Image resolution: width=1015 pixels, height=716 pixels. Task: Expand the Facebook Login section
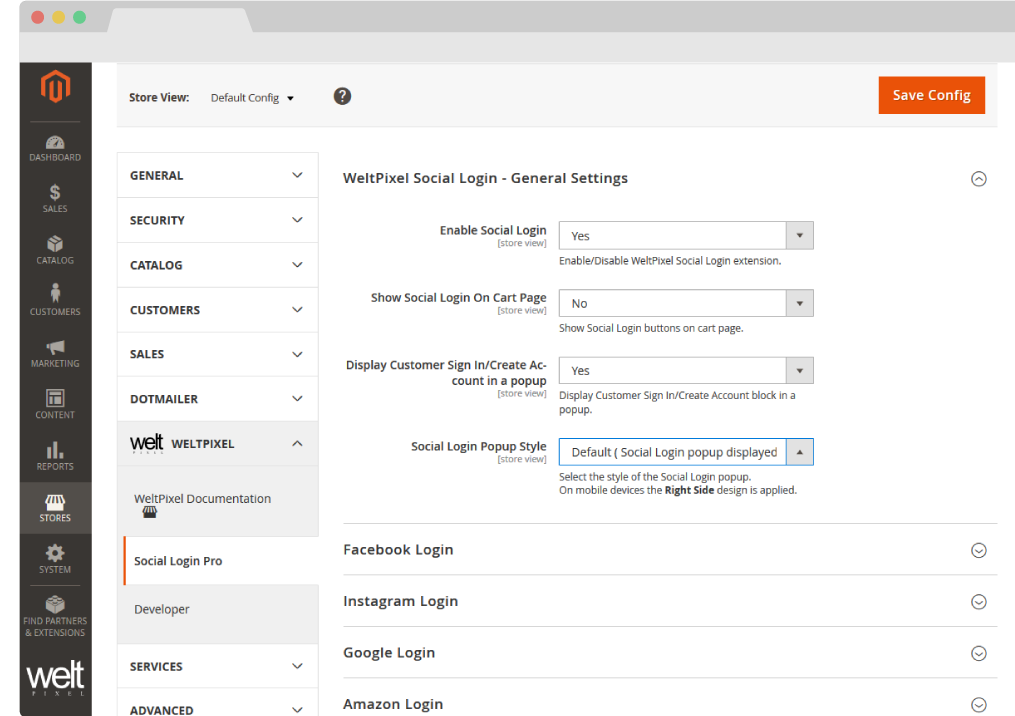click(979, 550)
